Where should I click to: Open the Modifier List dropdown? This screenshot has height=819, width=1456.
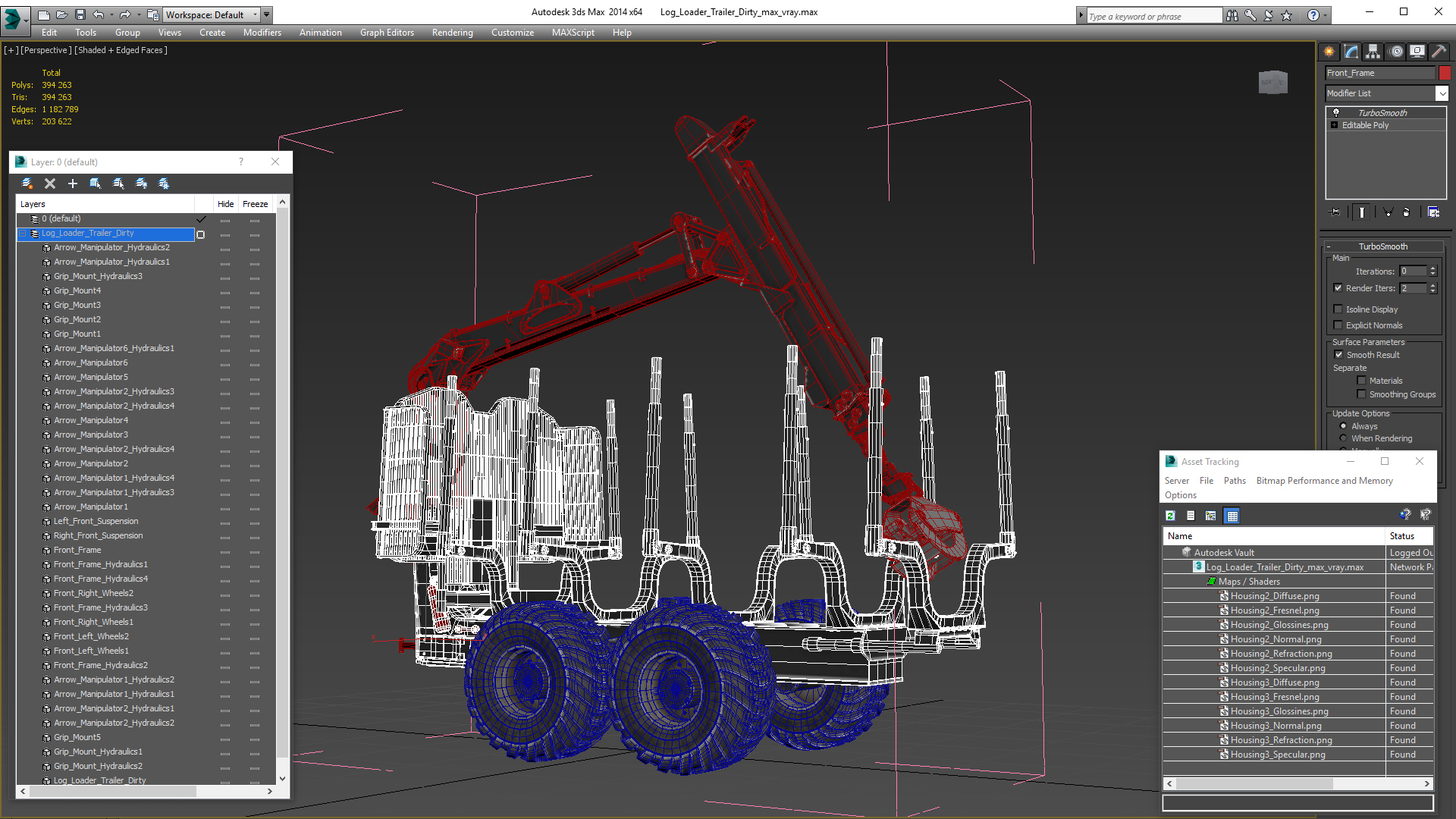pyautogui.click(x=1442, y=93)
